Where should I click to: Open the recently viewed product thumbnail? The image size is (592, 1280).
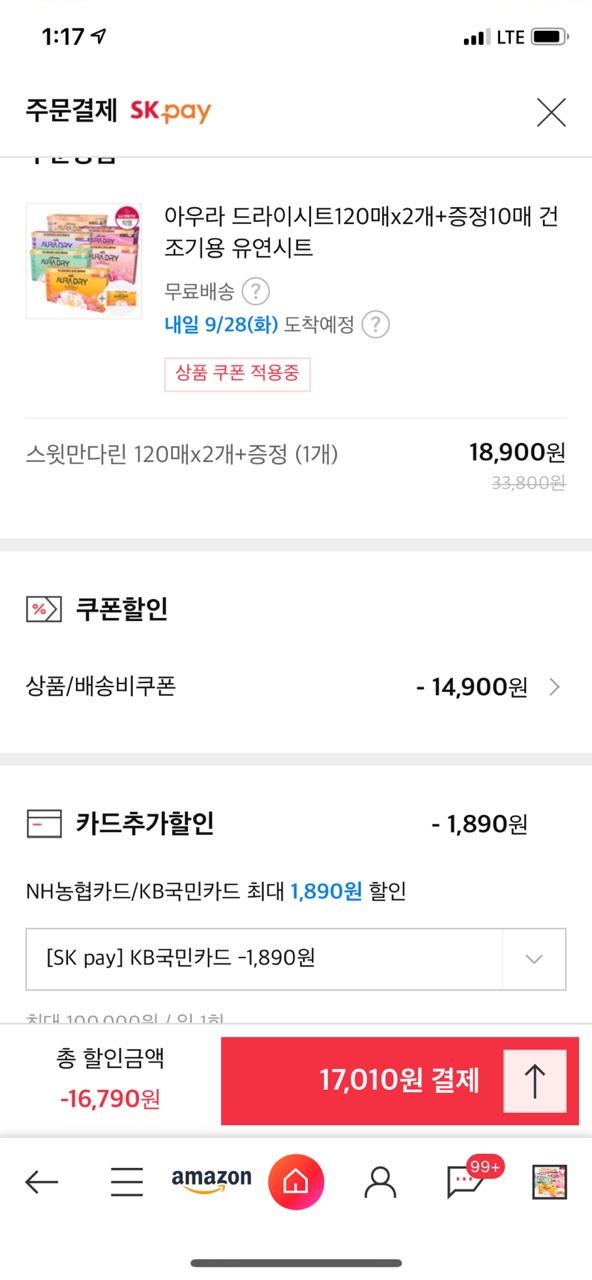(550, 1183)
